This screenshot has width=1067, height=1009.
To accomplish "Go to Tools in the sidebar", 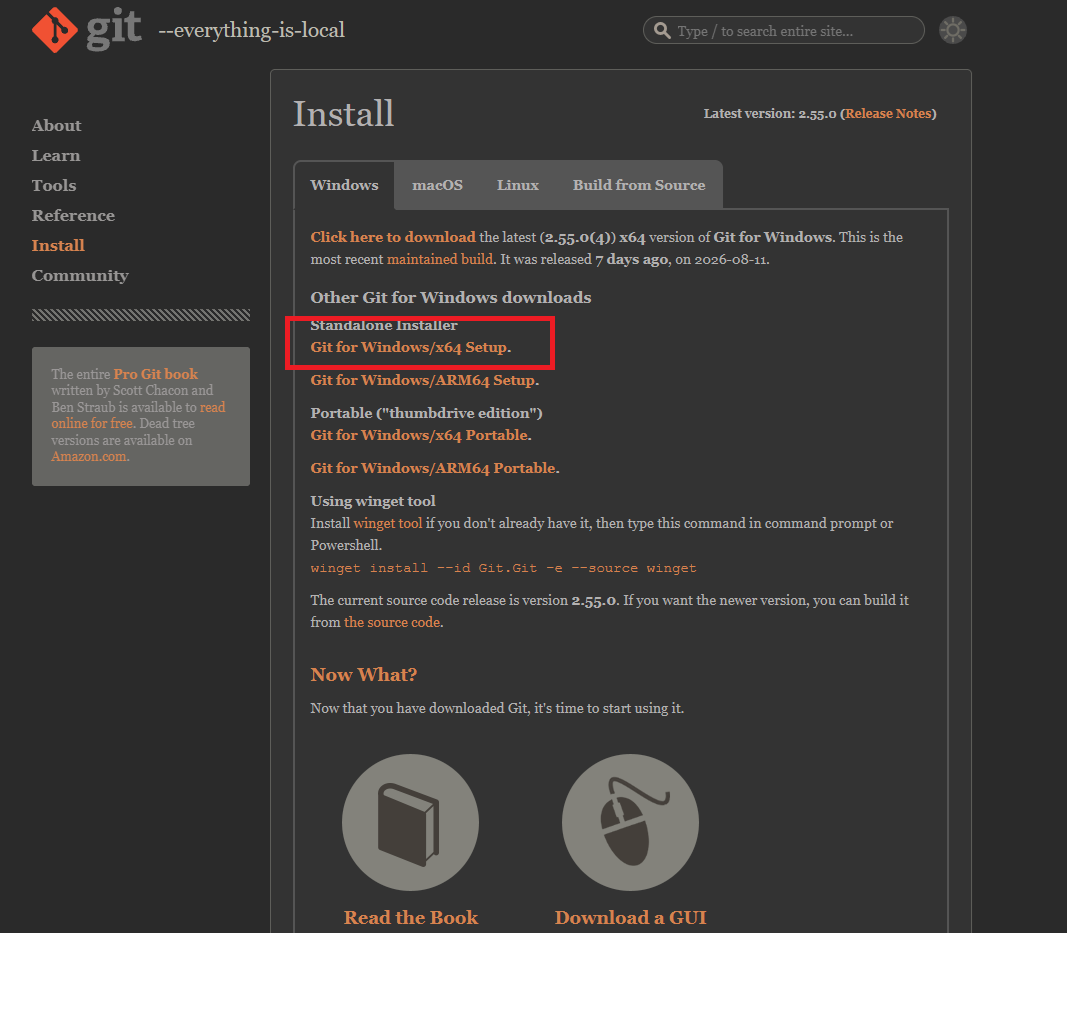I will pyautogui.click(x=54, y=186).
